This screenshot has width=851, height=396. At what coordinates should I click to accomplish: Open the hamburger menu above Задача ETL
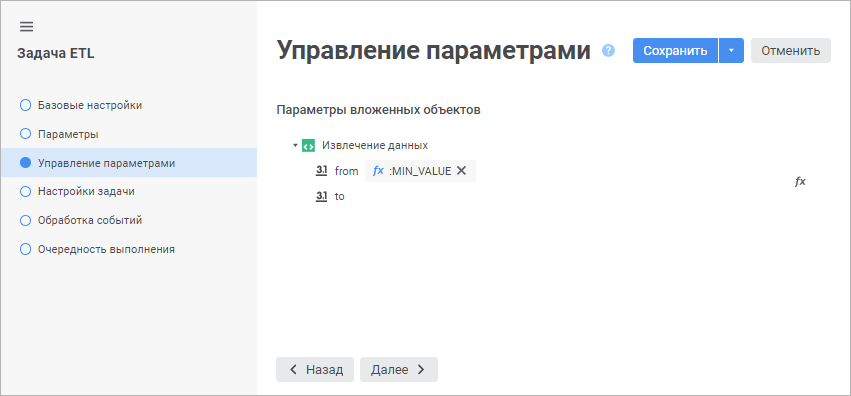pos(26,27)
